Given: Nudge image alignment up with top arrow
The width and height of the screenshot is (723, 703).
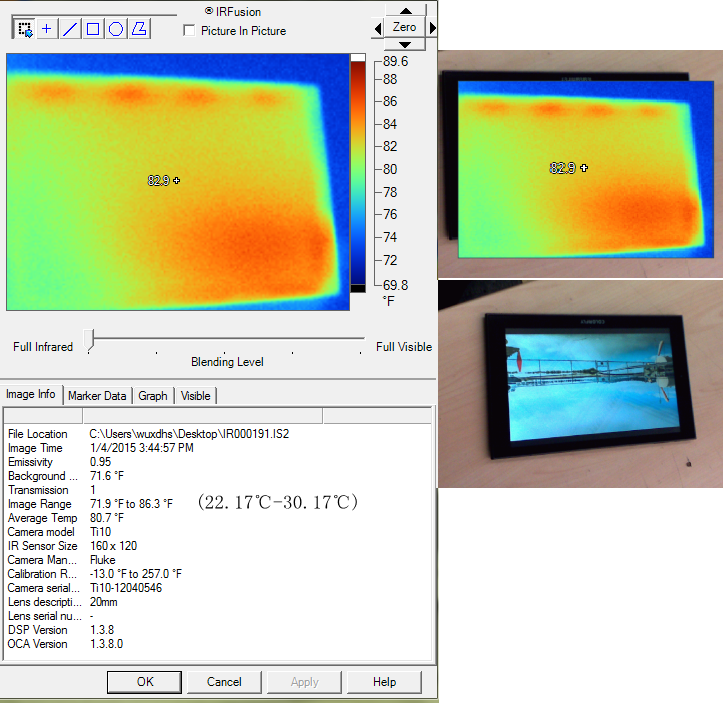Looking at the screenshot, I should coord(404,9).
